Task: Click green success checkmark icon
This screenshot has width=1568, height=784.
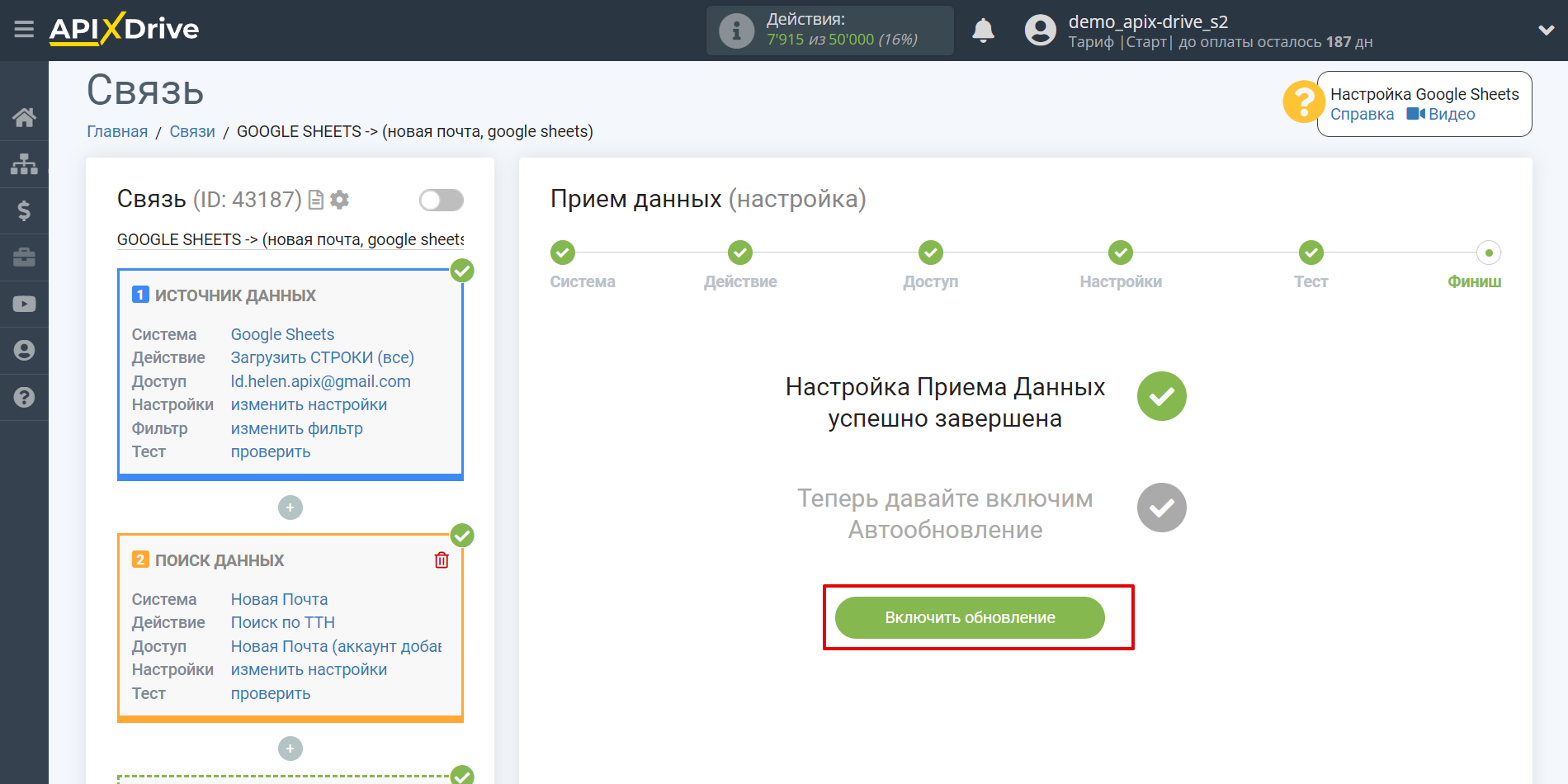Action: click(x=1162, y=396)
